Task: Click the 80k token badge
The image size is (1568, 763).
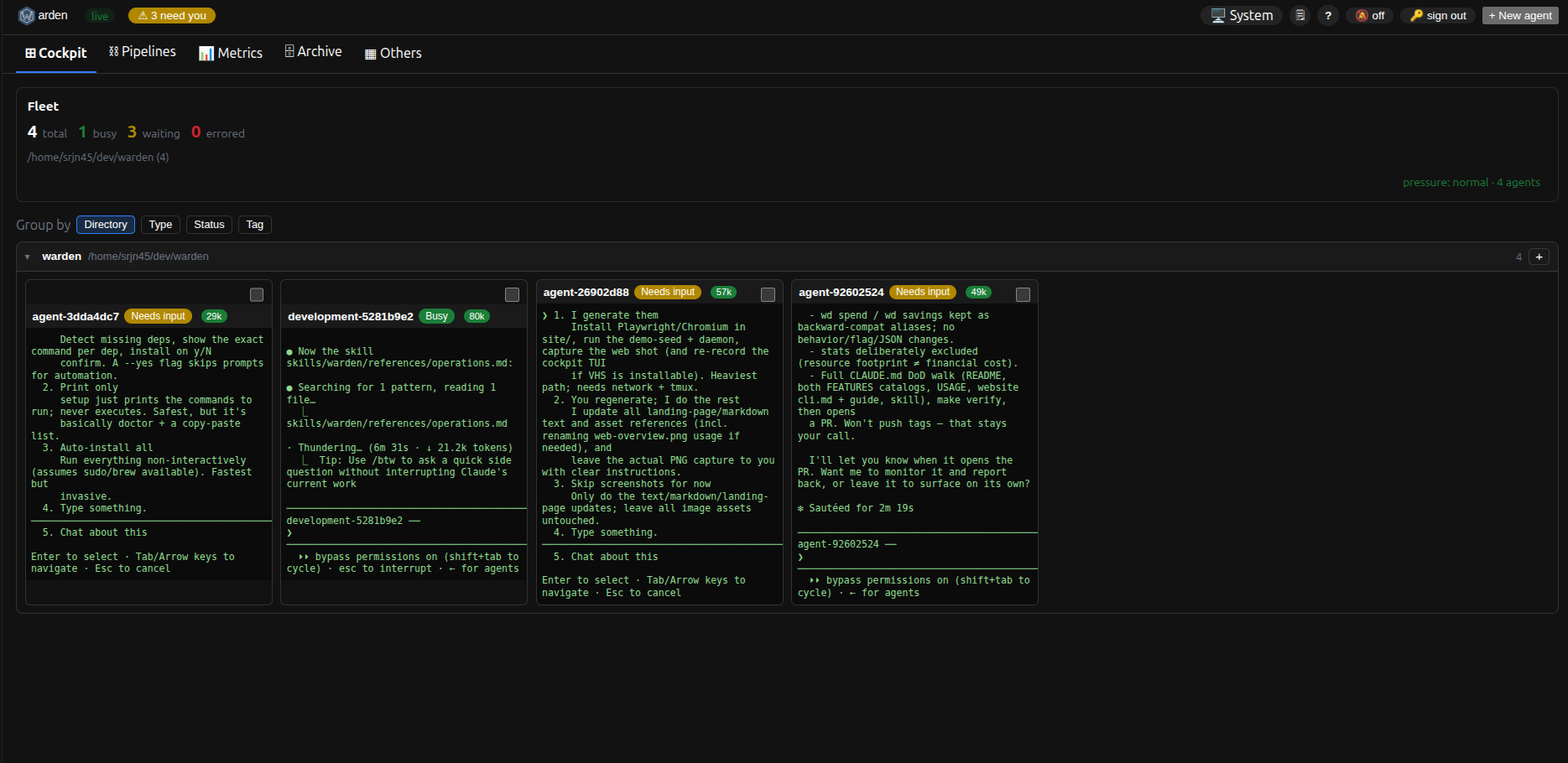Action: click(477, 316)
